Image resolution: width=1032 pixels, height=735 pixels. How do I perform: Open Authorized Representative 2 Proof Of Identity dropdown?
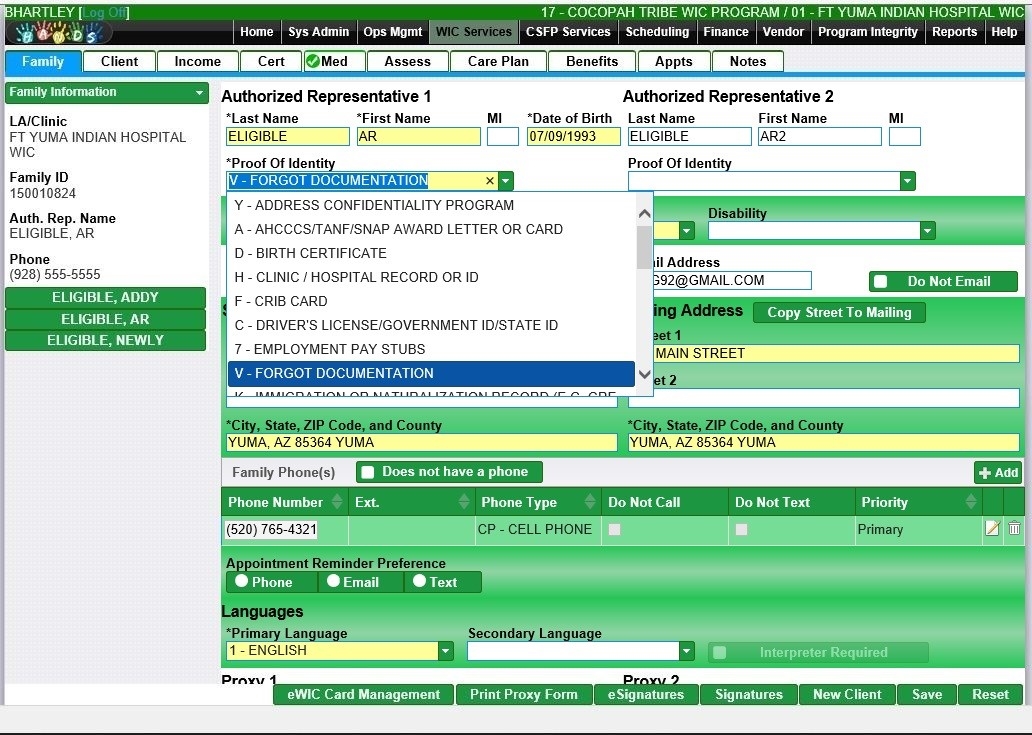907,181
